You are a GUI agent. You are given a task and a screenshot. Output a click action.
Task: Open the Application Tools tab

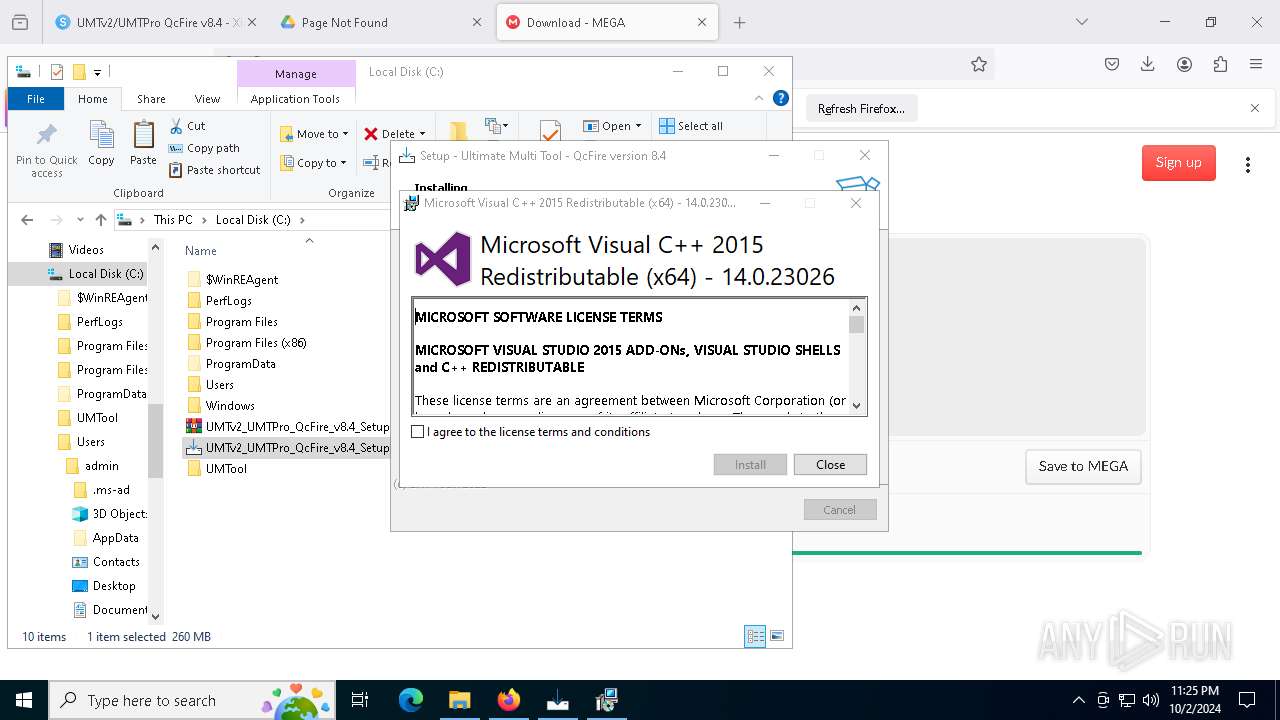coord(295,99)
